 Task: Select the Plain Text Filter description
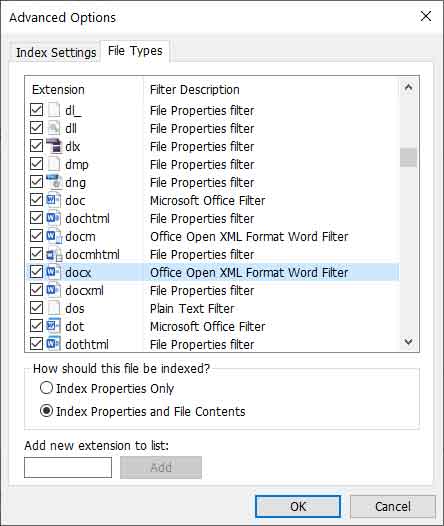pyautogui.click(x=192, y=308)
